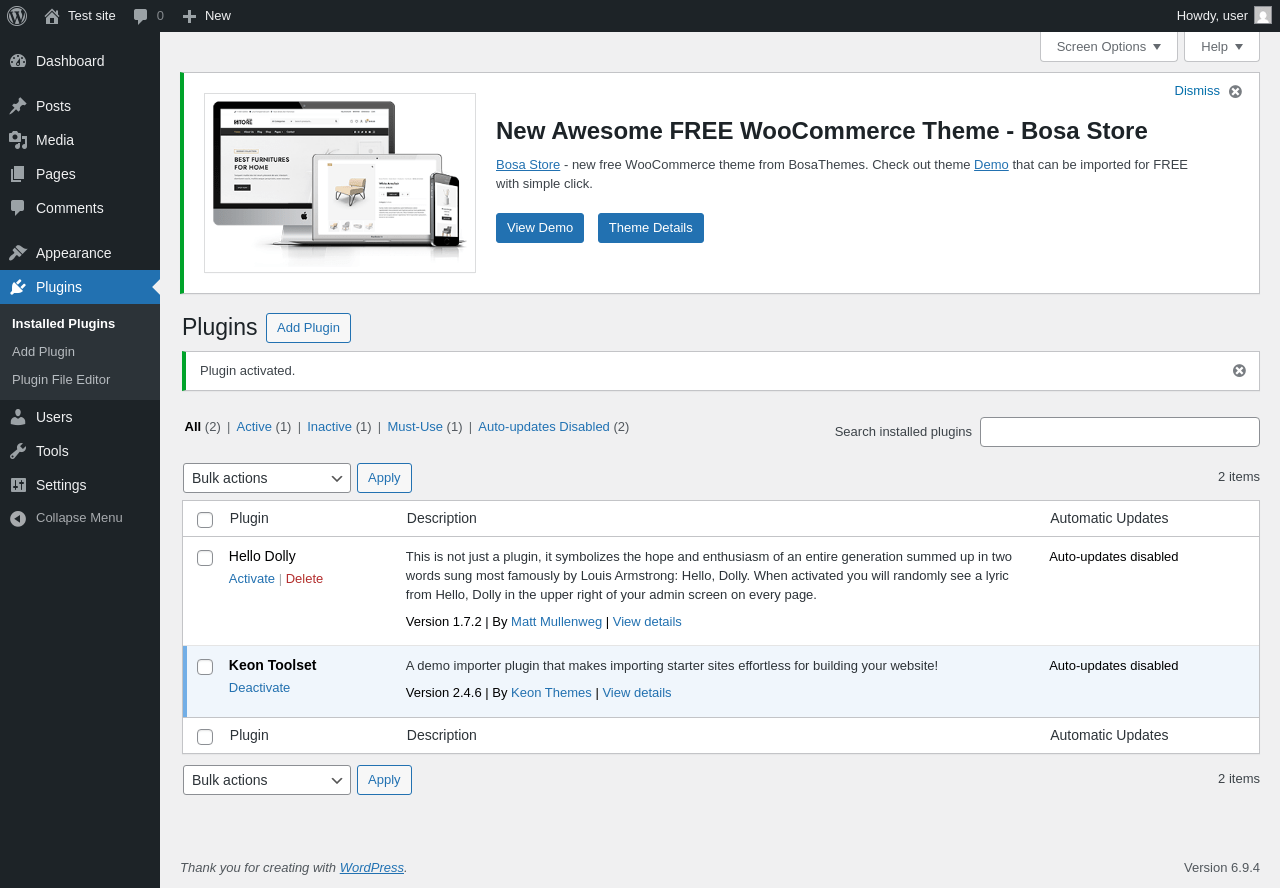1280x888 pixels.
Task: Expand the Help tab
Action: 1221,46
